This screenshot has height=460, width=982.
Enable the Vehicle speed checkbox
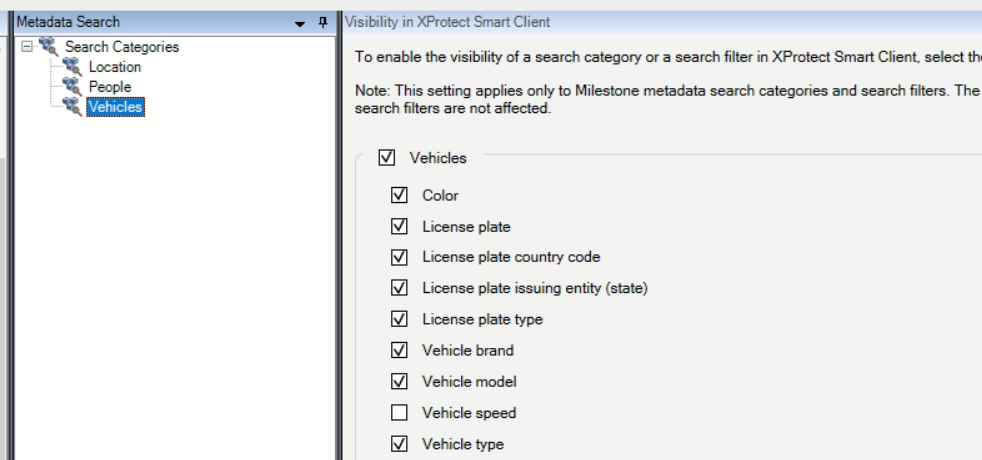point(399,412)
